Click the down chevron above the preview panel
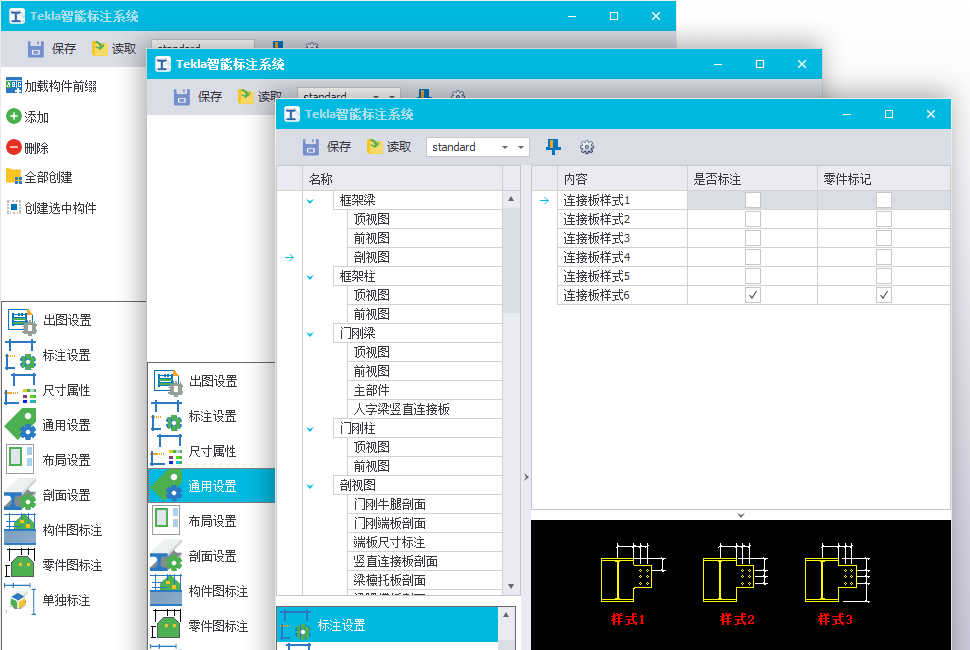Screen dimensions: 970x650 (740, 515)
